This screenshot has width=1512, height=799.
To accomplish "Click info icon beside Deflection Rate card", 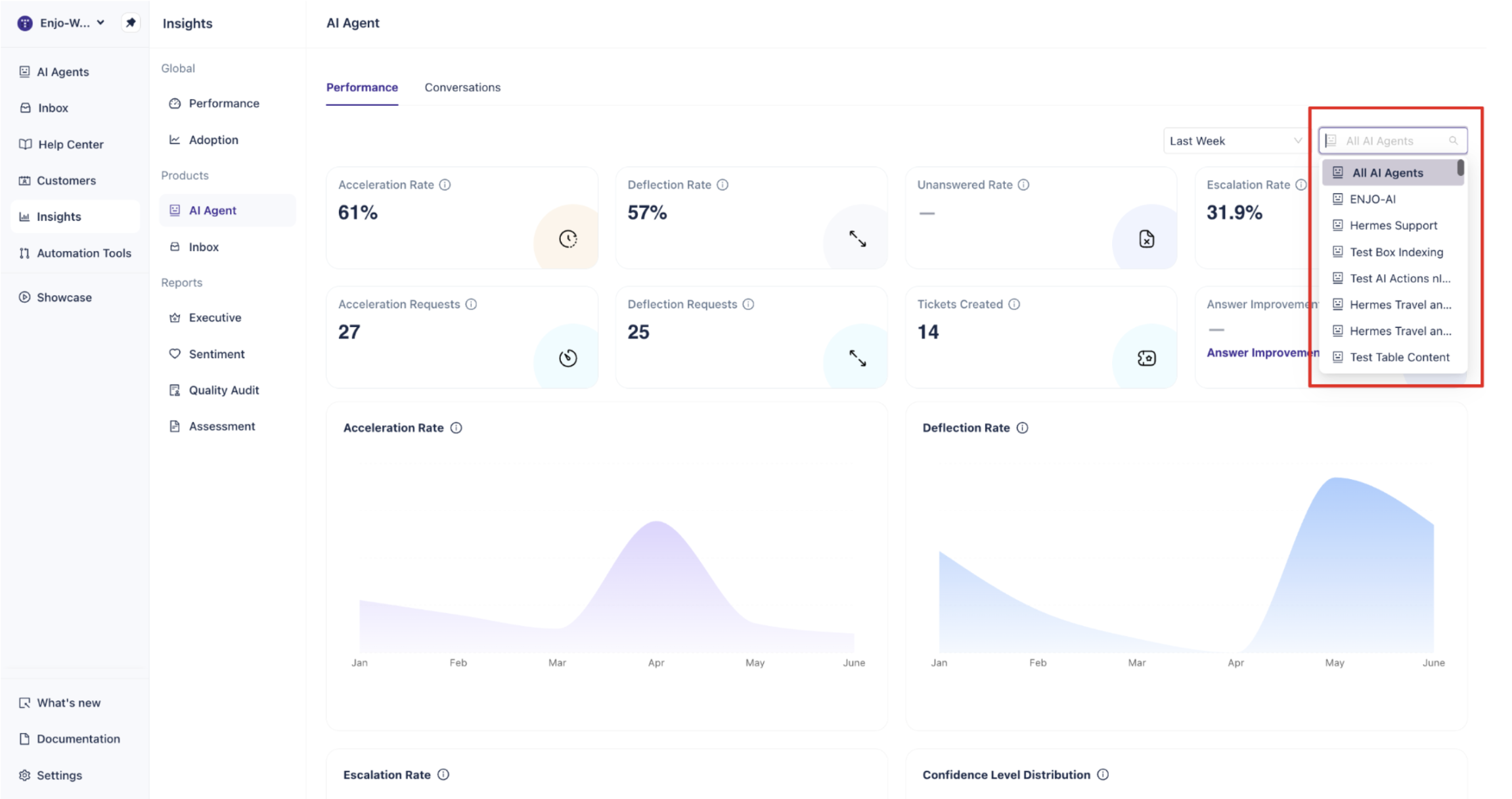I will (x=723, y=185).
